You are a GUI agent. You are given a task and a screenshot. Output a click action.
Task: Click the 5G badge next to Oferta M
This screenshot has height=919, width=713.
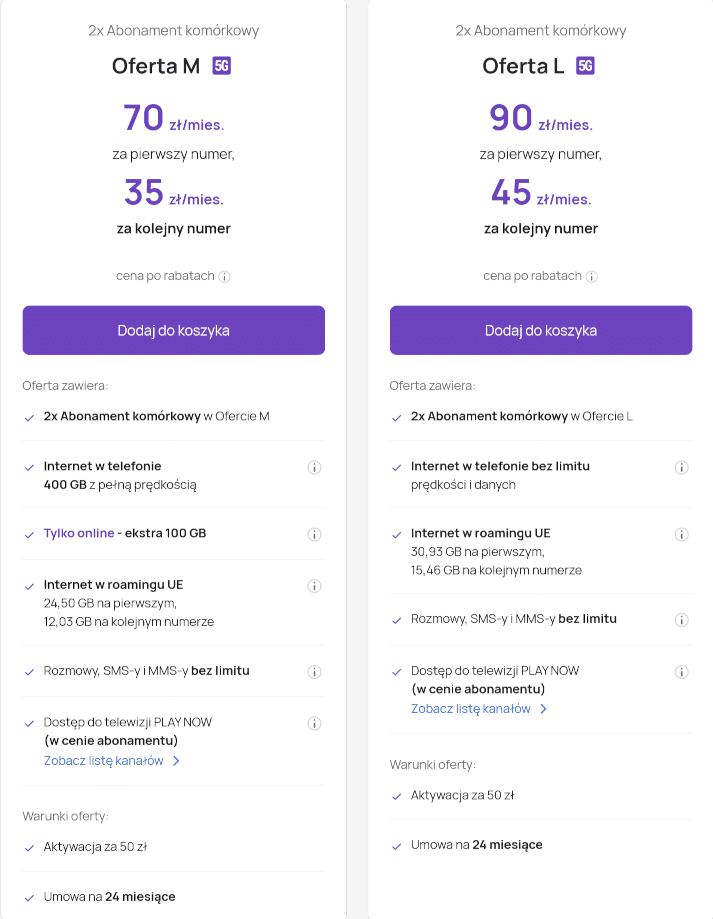tap(221, 66)
